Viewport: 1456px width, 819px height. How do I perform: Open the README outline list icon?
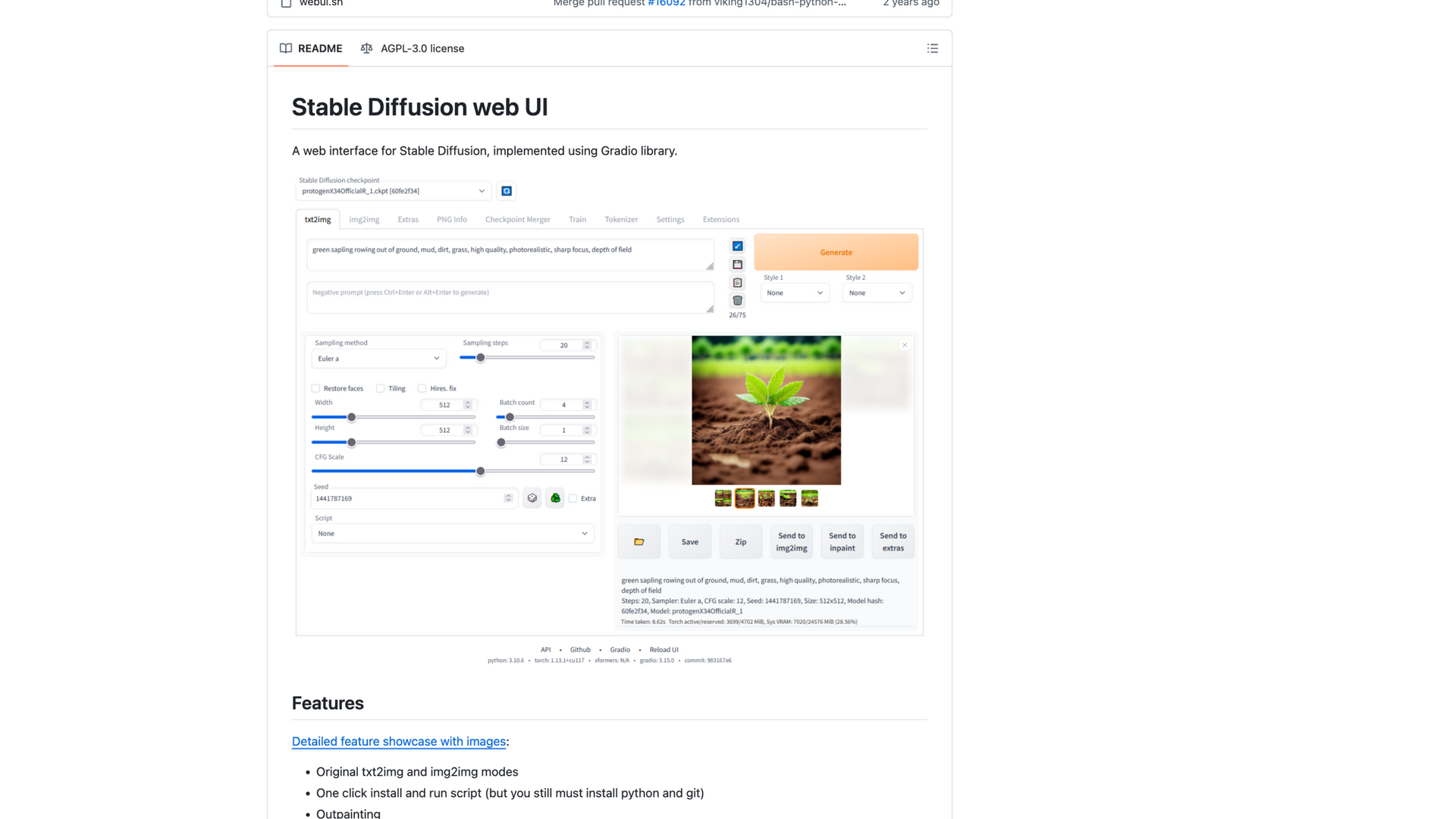pos(932,49)
